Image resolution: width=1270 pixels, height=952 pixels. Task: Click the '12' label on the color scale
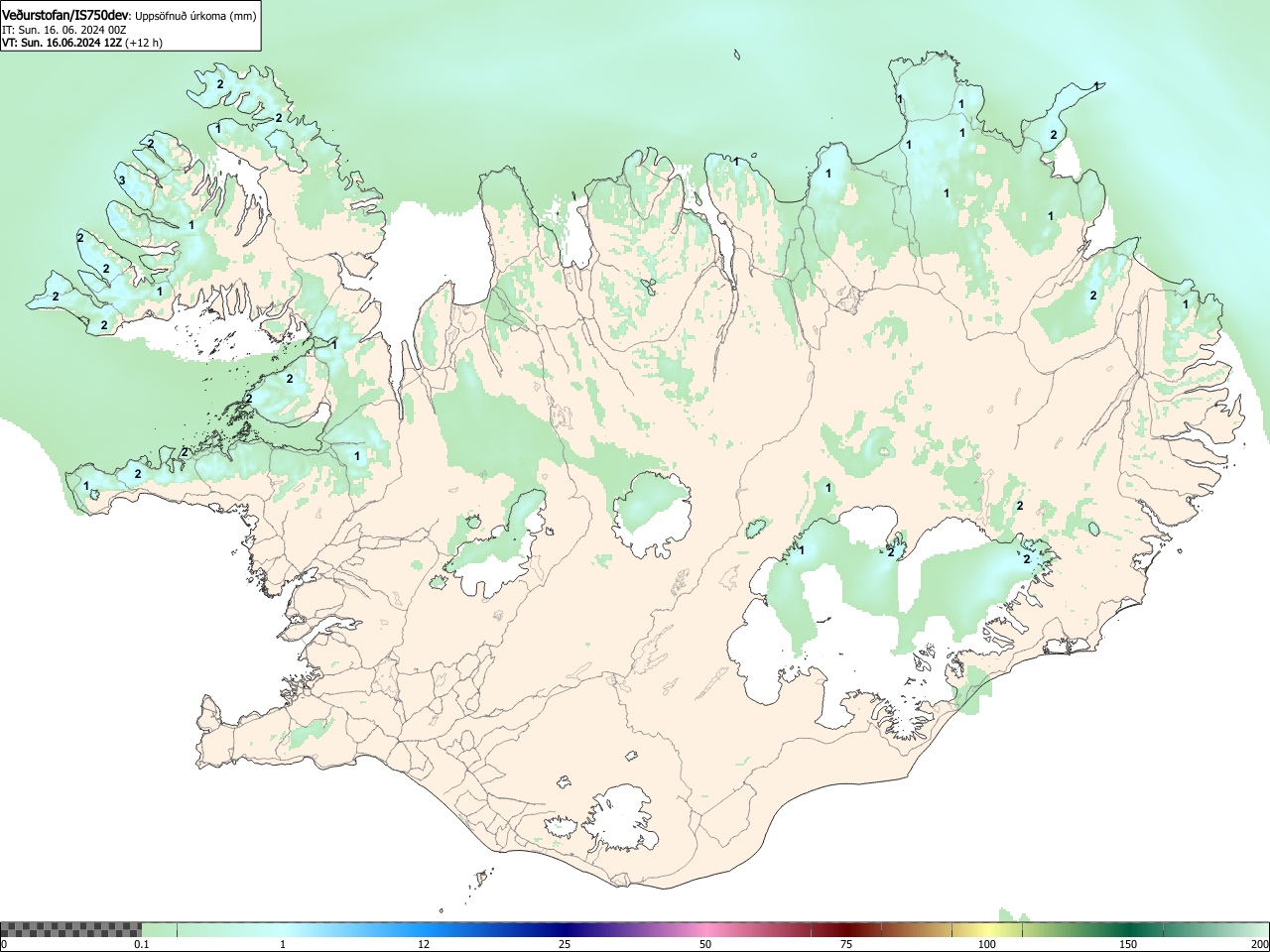[x=424, y=944]
